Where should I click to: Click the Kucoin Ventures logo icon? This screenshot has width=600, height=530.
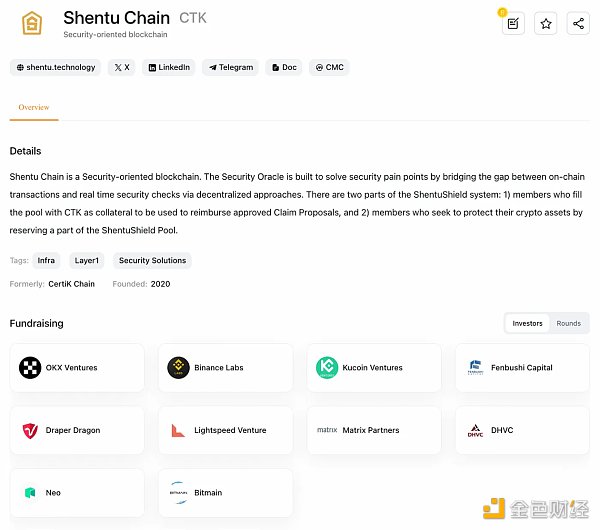(x=327, y=368)
